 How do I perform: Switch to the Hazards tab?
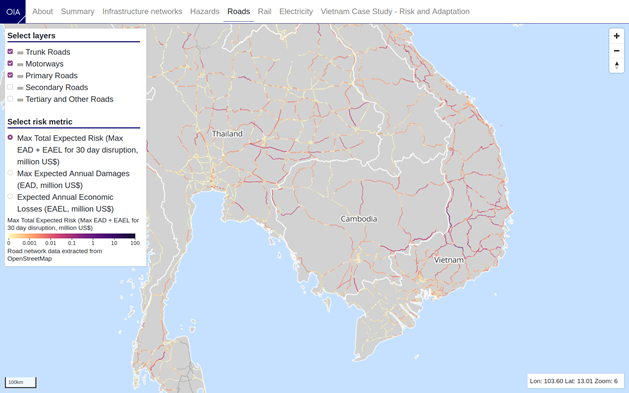(x=205, y=12)
